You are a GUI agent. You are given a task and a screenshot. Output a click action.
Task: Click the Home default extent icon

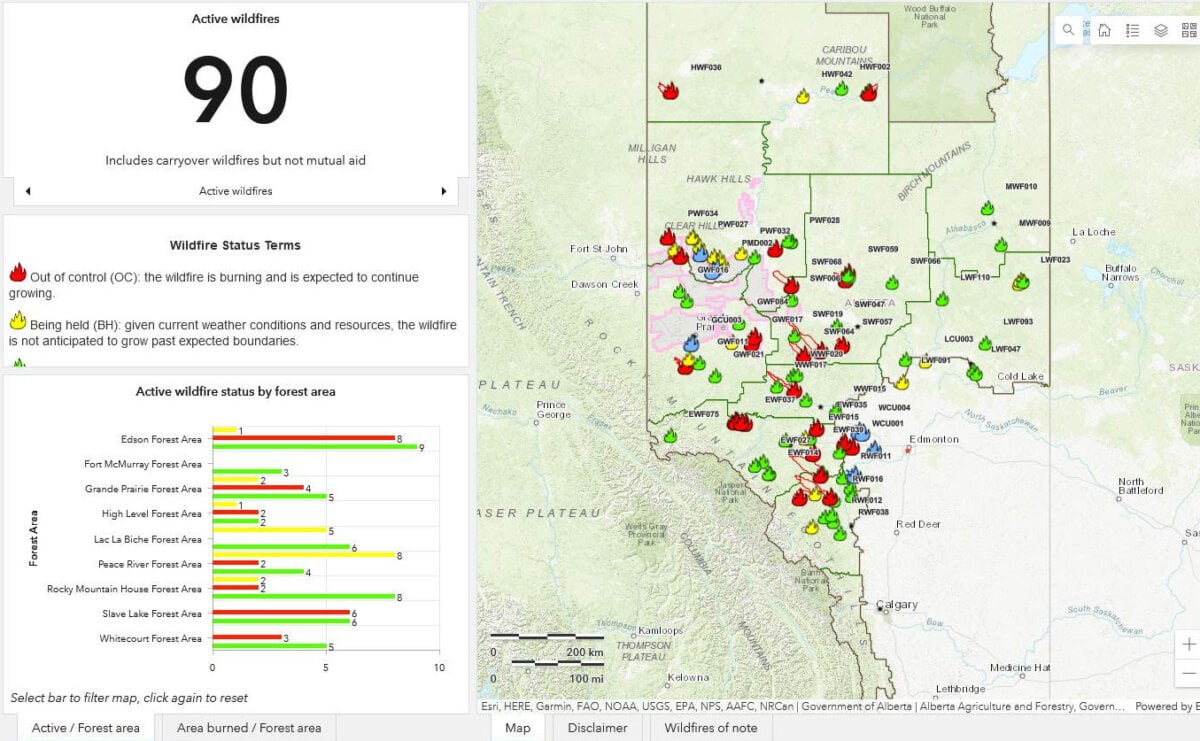coord(1104,30)
